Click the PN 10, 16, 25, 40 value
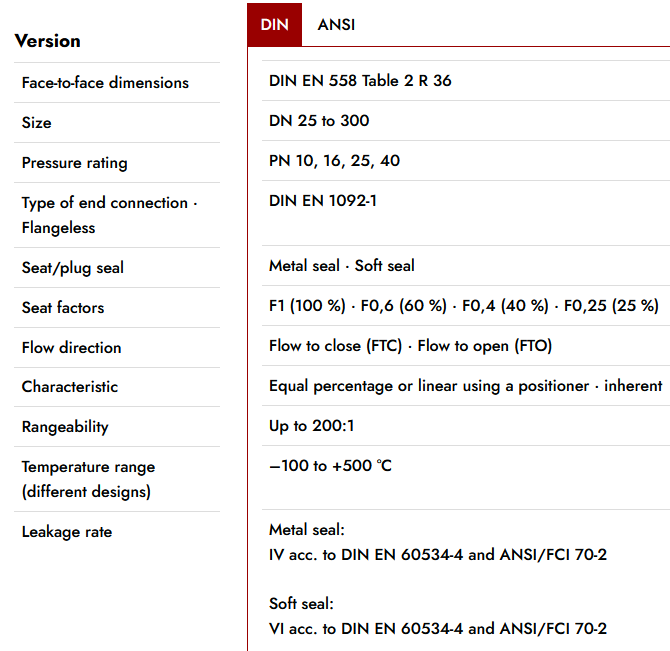670x651 pixels. 335,161
